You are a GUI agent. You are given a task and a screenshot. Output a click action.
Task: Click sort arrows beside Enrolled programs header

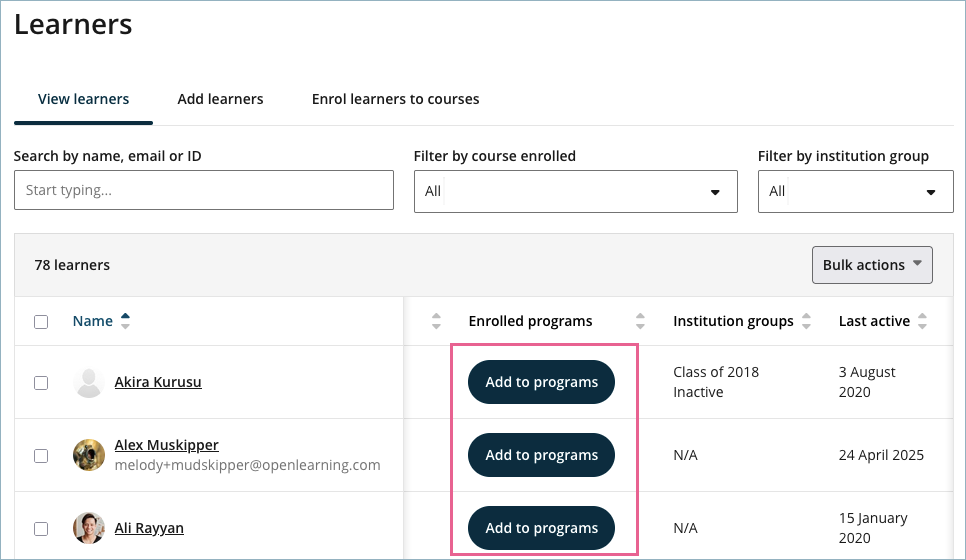pos(640,321)
